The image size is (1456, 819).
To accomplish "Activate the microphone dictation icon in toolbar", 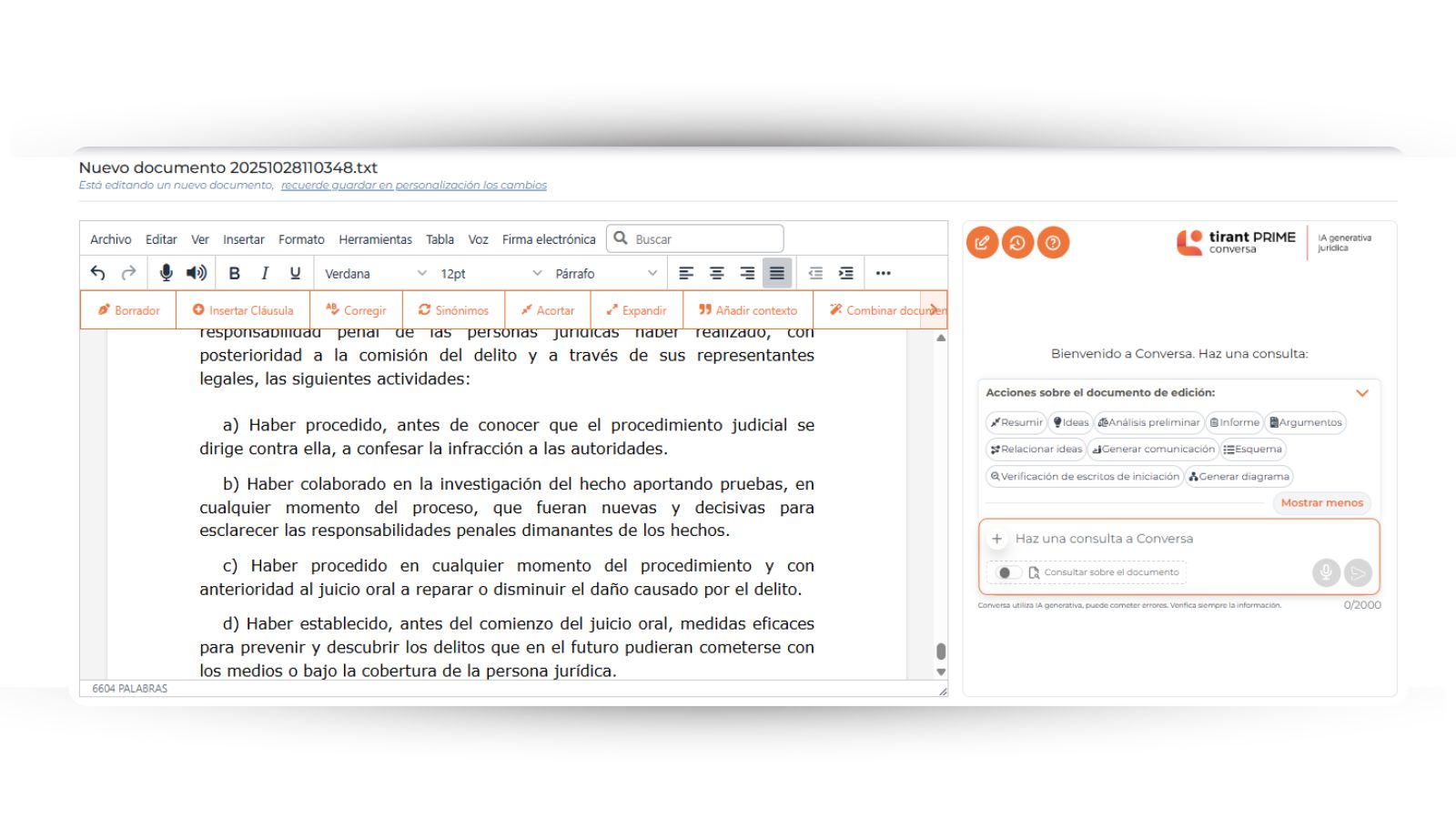I will click(166, 273).
